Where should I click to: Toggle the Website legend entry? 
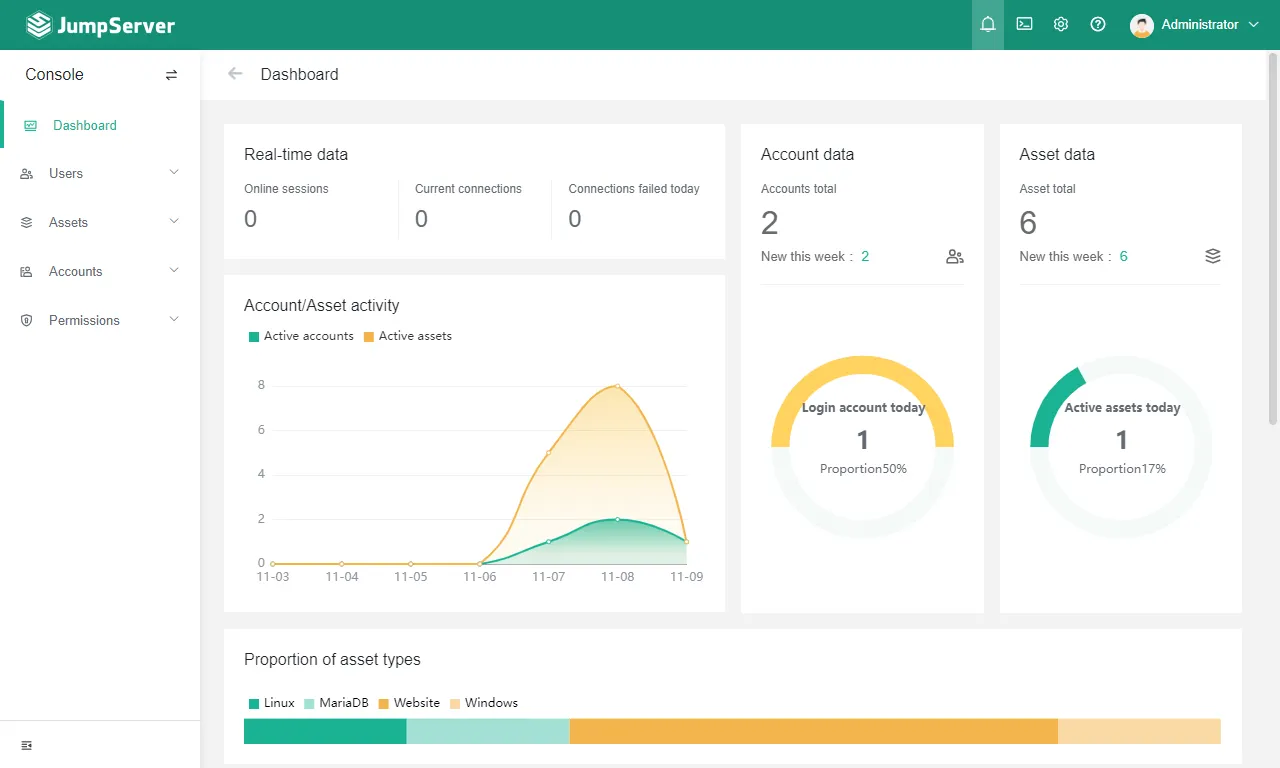tap(409, 703)
